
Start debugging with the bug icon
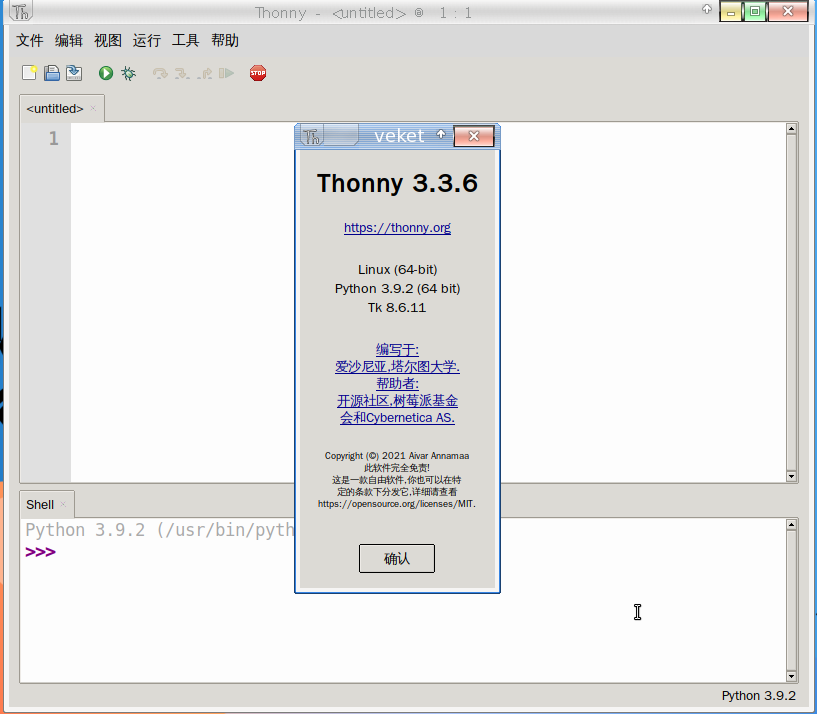pyautogui.click(x=128, y=73)
